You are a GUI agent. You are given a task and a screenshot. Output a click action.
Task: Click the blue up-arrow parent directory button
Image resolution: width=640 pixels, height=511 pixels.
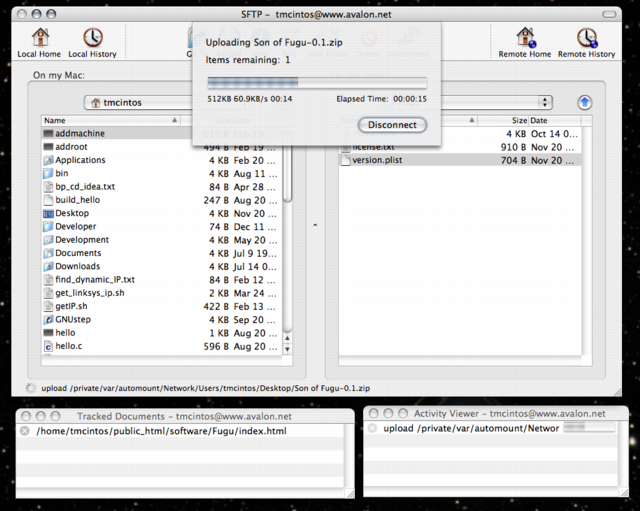(584, 102)
